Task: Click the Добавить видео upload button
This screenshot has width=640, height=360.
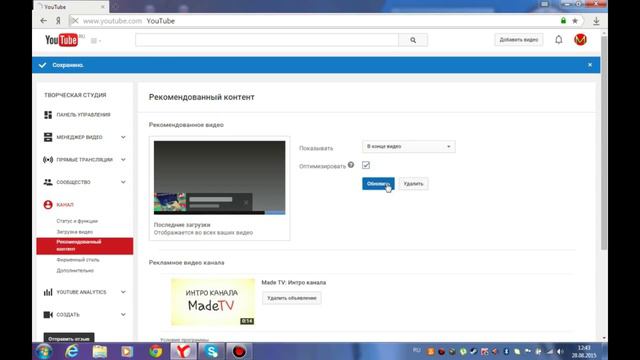Action: [519, 40]
